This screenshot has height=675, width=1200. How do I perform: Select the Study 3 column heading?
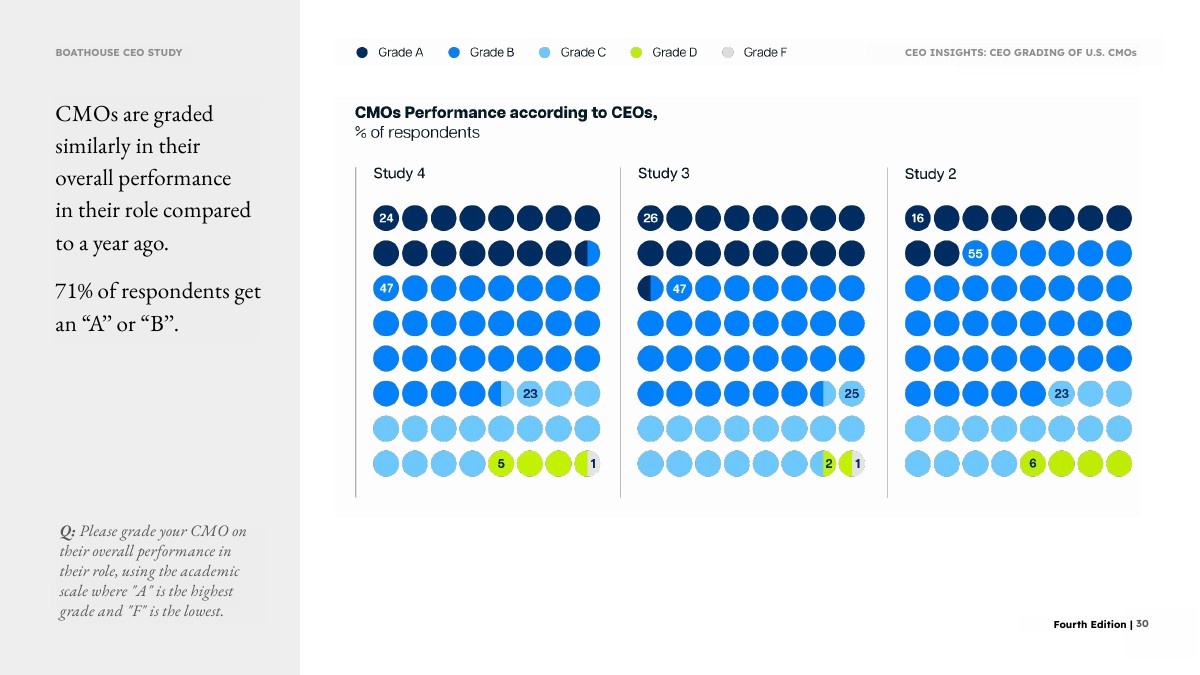click(x=663, y=174)
